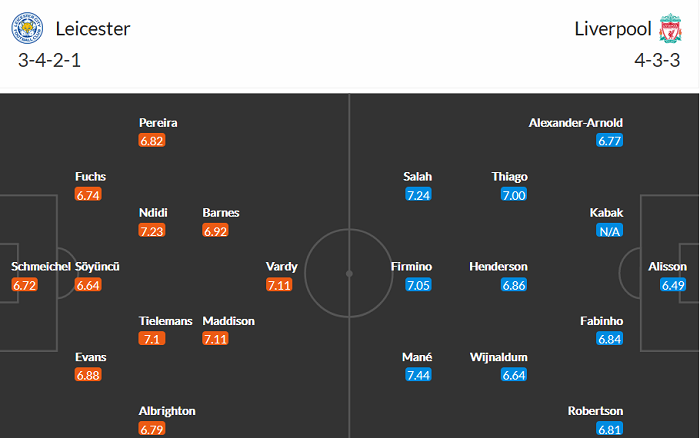Click Kabak's N/A rating badge
700x438 pixels.
point(609,231)
